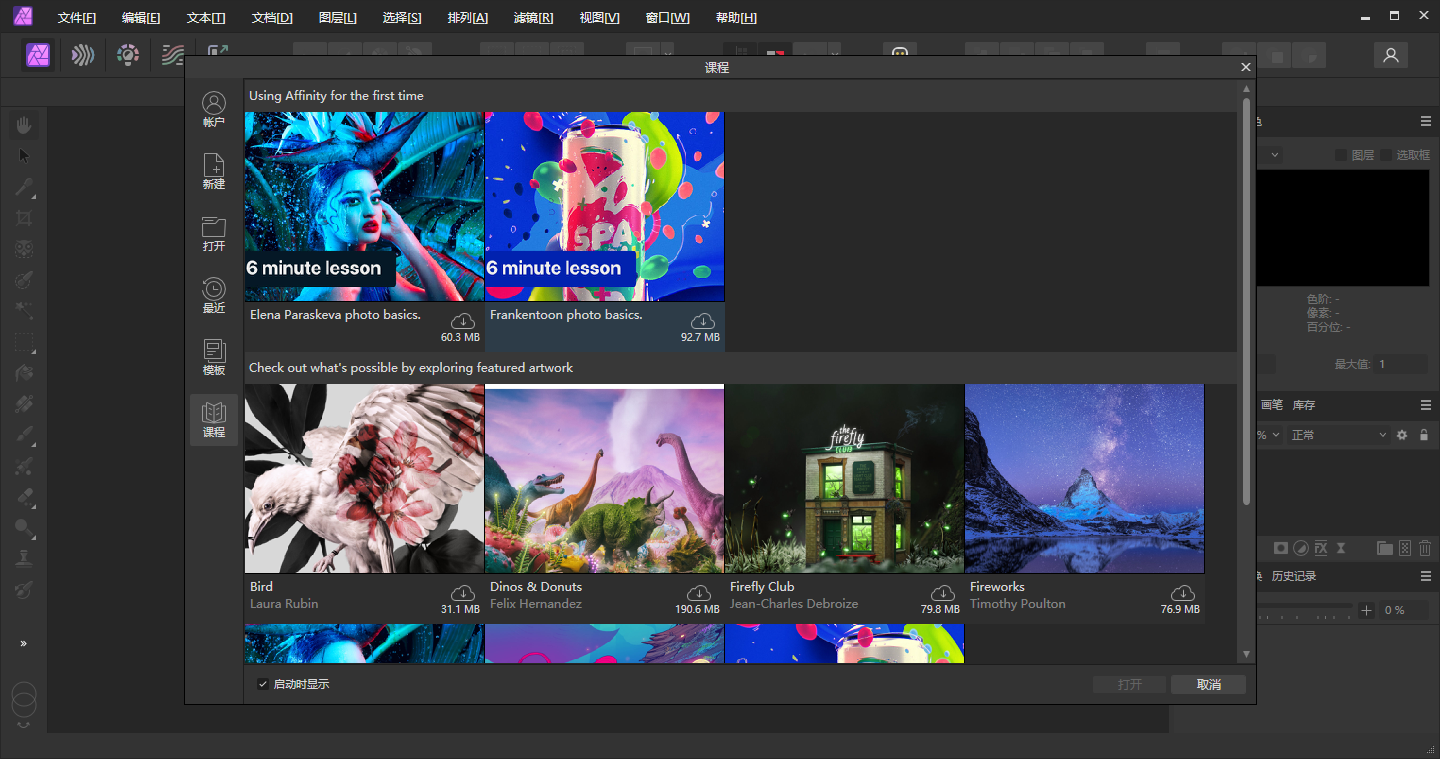
Task: Switch to the Develop Persona icon
Action: pos(127,55)
